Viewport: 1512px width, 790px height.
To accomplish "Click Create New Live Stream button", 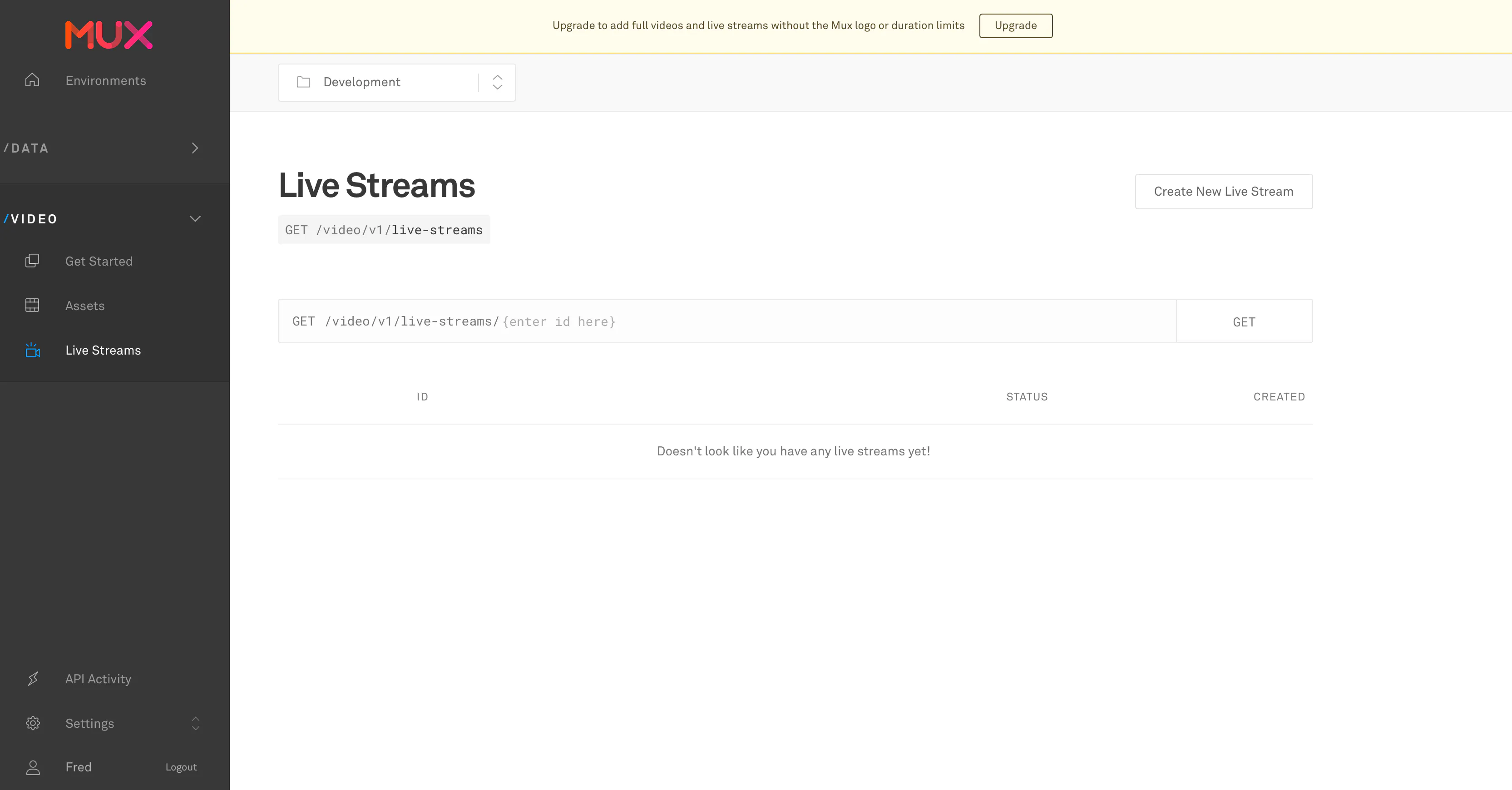I will tap(1223, 191).
